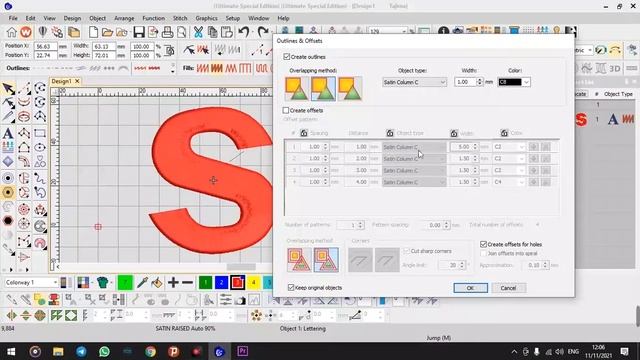The width and height of the screenshot is (640, 360).
Task: Open Chrome from taskbar
Action: coord(151,351)
